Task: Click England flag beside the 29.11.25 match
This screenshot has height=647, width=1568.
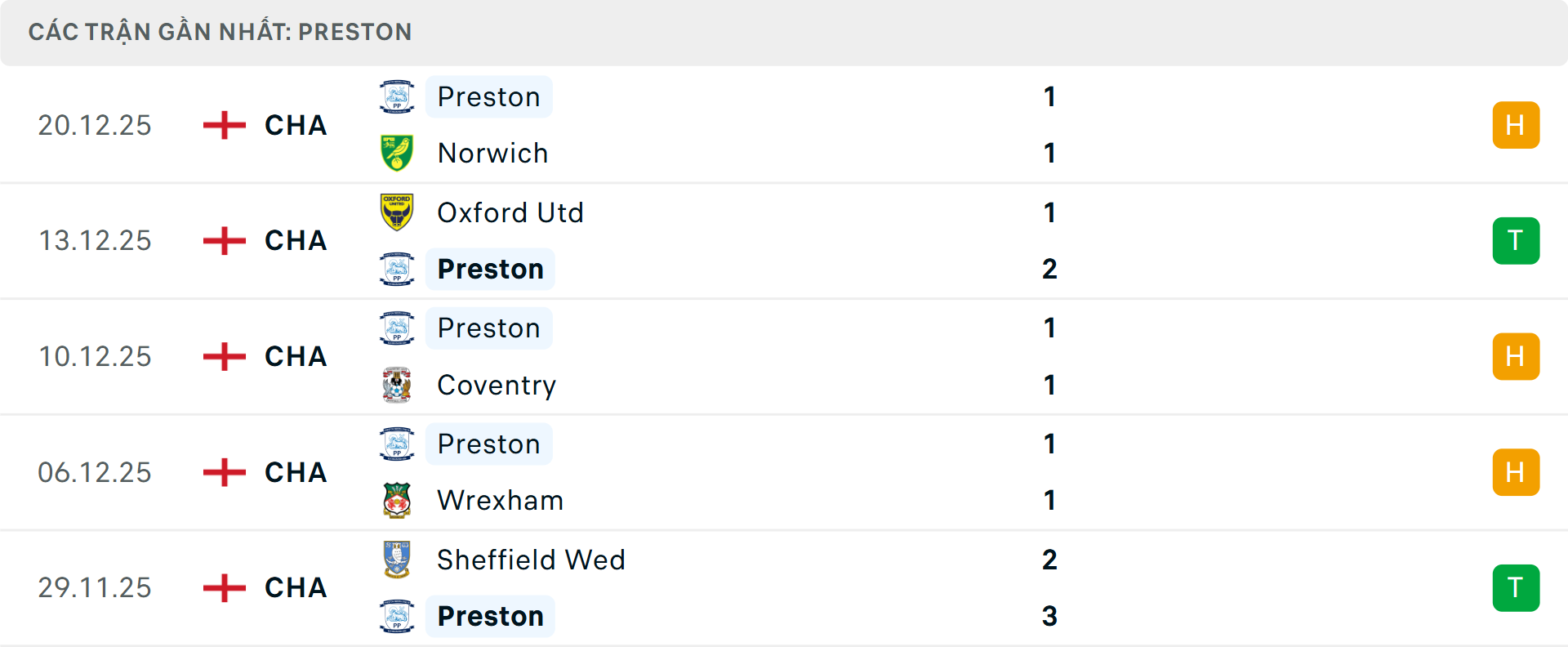Action: [x=224, y=588]
